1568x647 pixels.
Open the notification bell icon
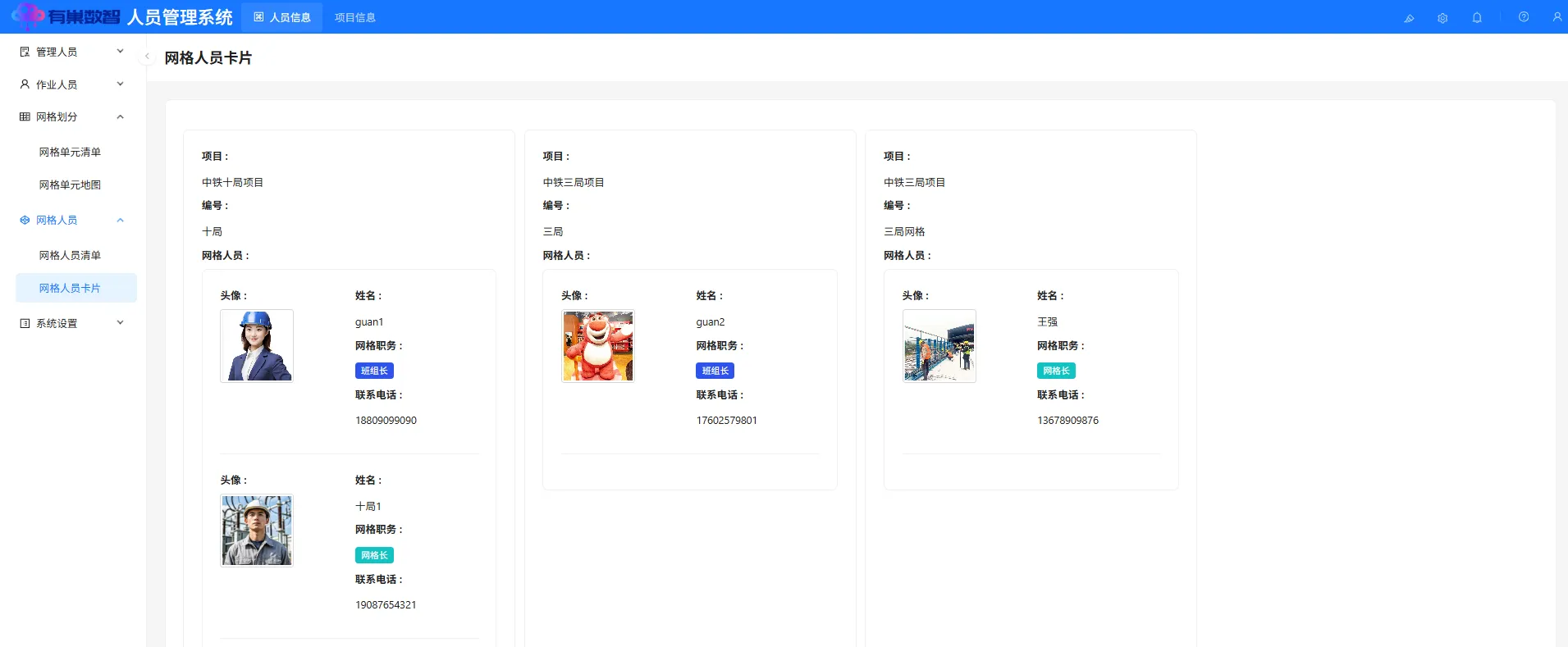click(x=1477, y=17)
